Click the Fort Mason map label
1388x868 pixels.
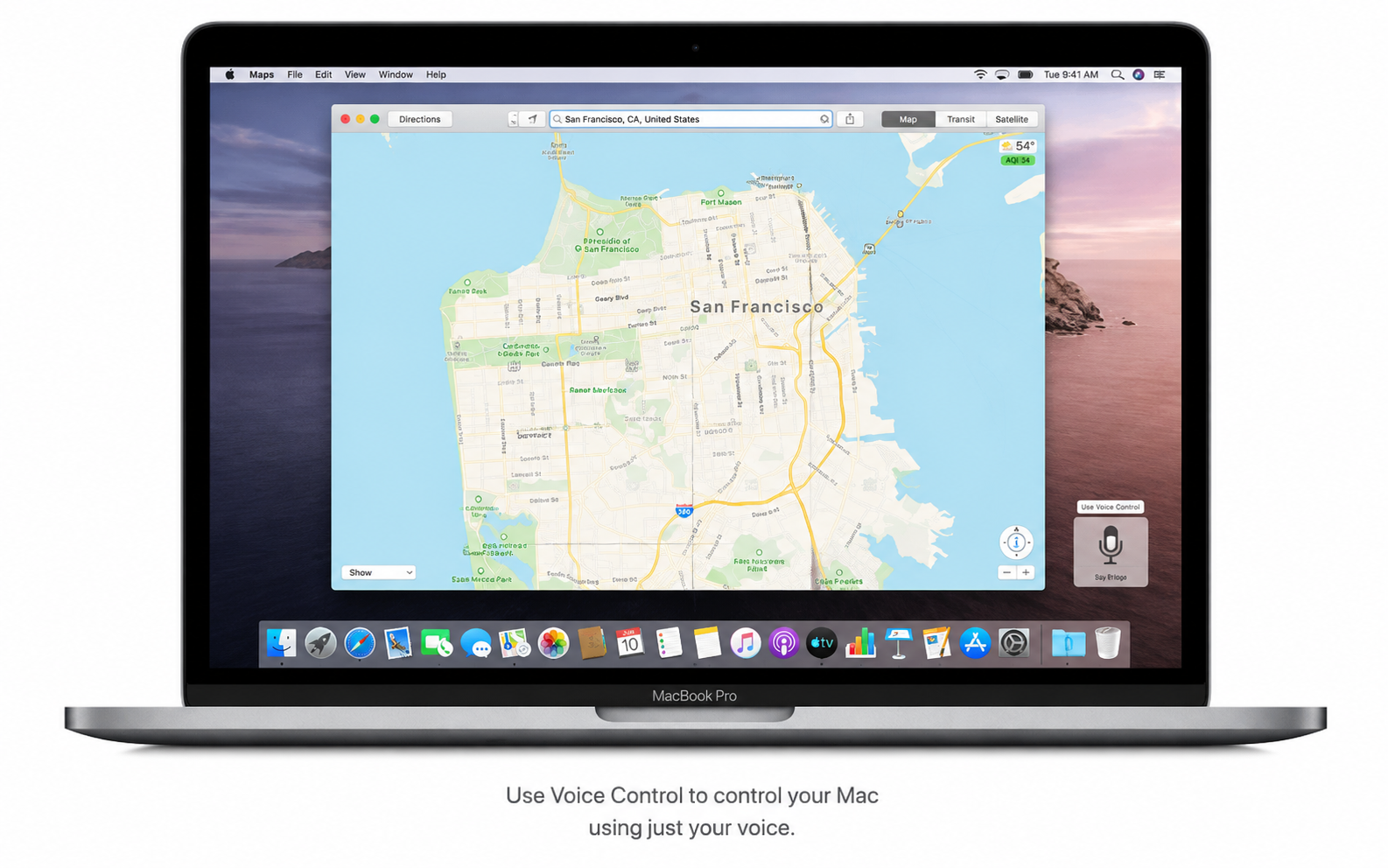pos(721,202)
